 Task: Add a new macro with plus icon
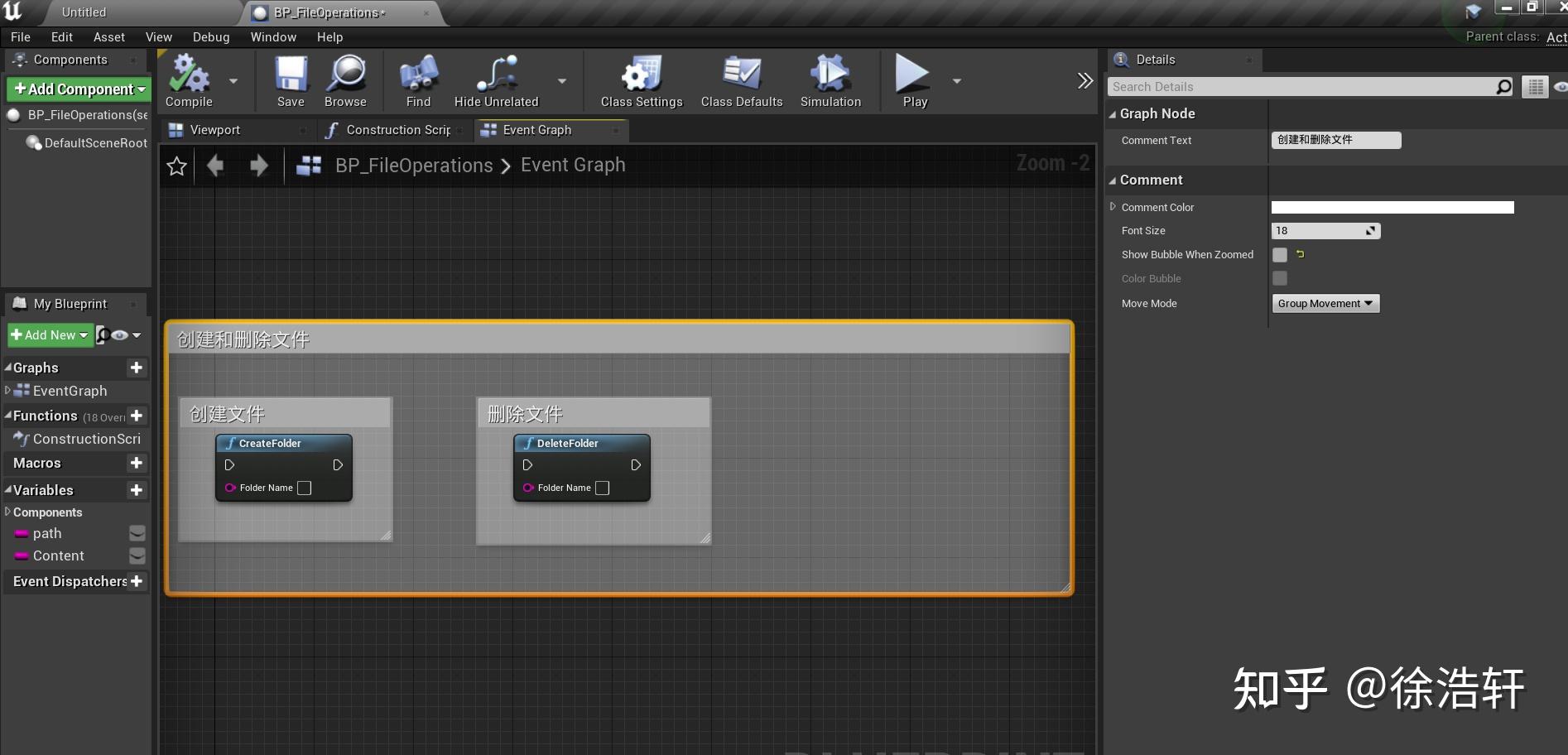[137, 463]
